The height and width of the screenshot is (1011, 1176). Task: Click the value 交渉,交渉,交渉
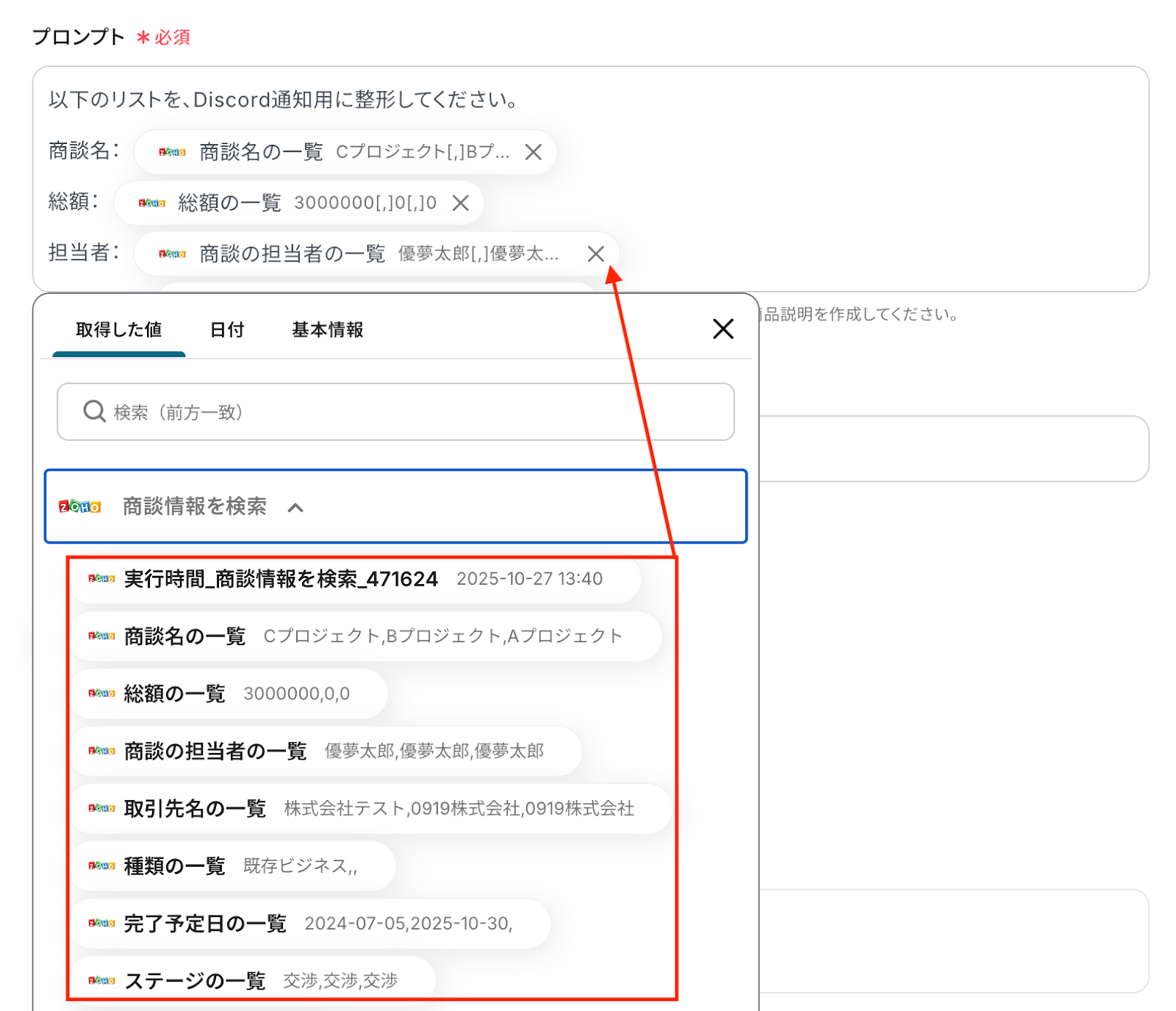(x=340, y=980)
